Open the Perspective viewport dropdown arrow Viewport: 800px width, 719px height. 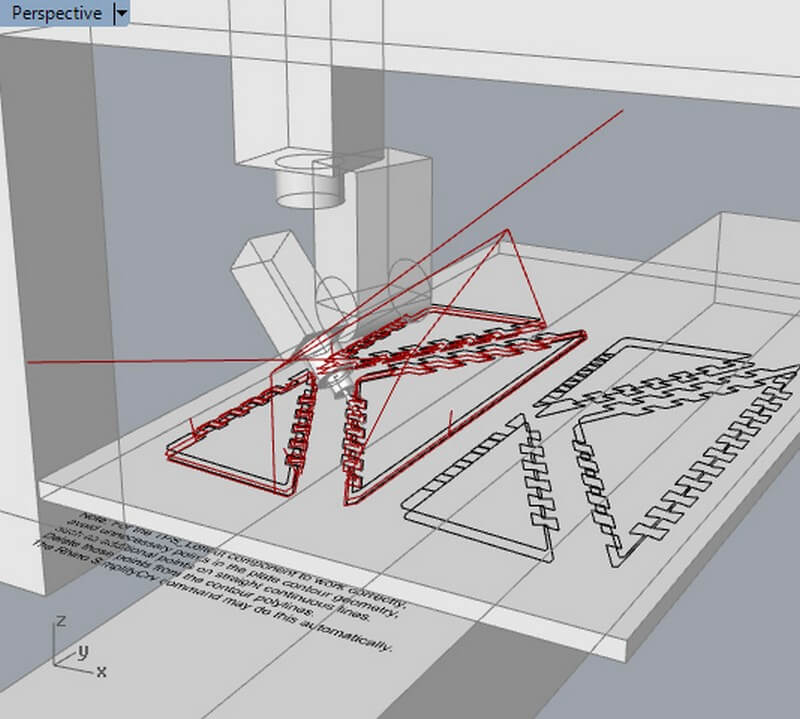122,13
